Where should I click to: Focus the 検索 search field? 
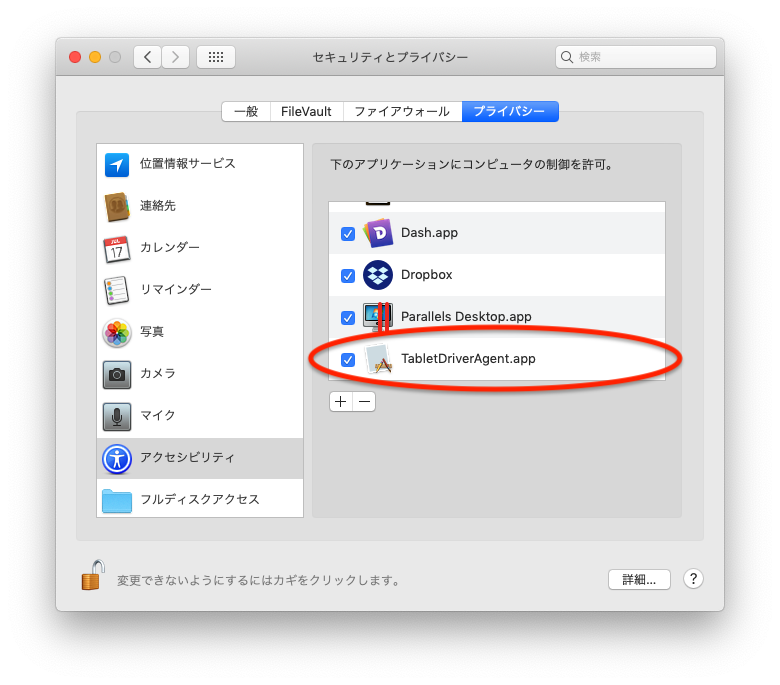[x=636, y=57]
